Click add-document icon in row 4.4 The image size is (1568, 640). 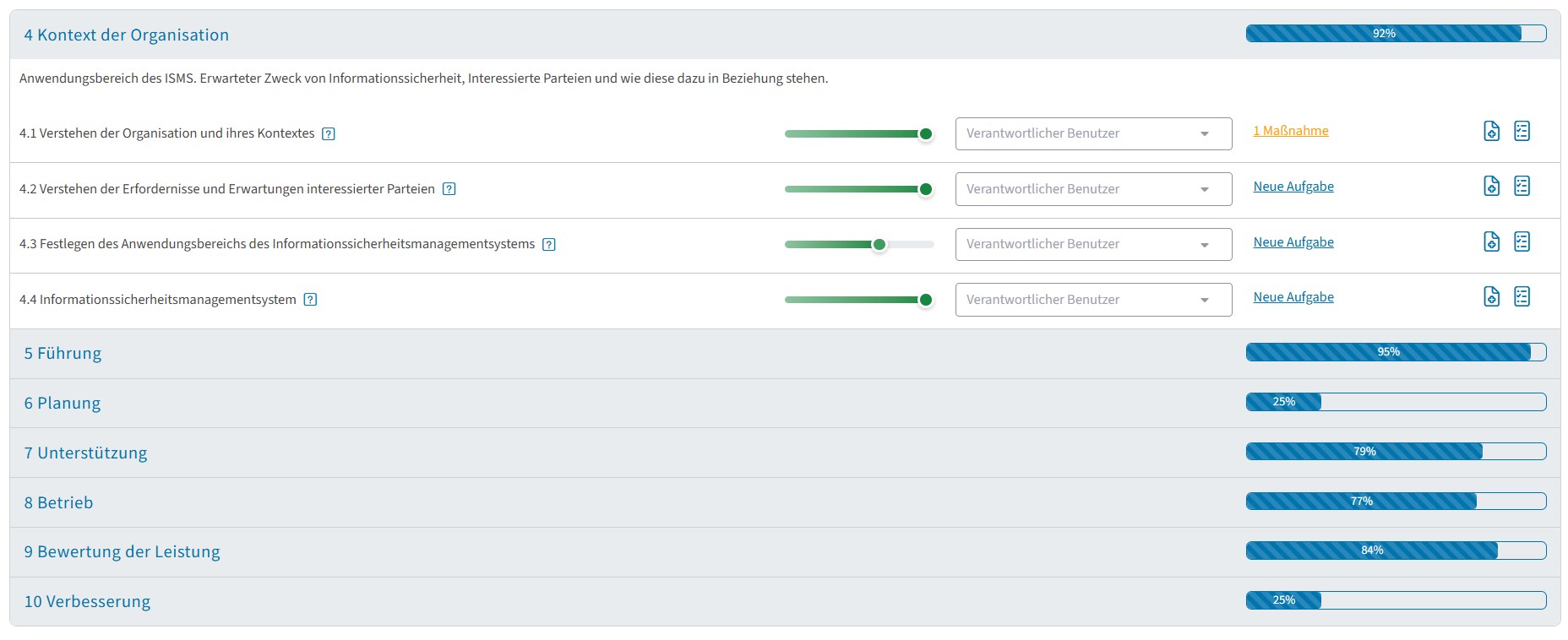1491,296
